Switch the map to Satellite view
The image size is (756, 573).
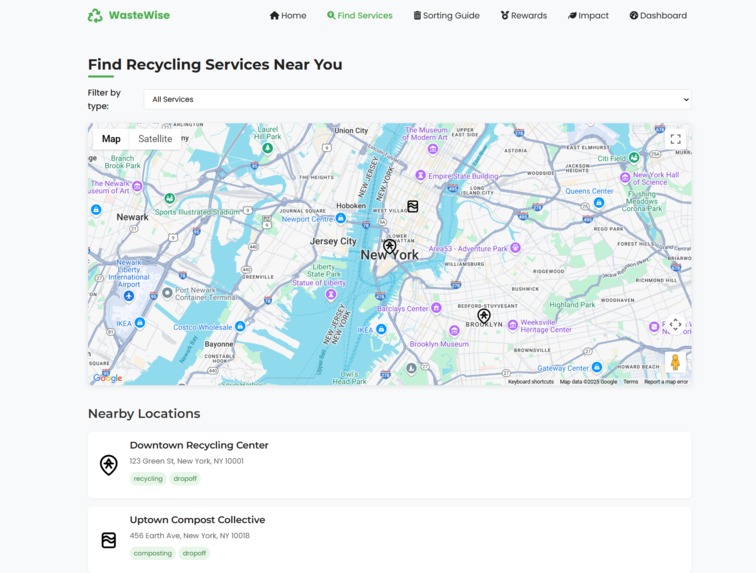click(x=155, y=139)
